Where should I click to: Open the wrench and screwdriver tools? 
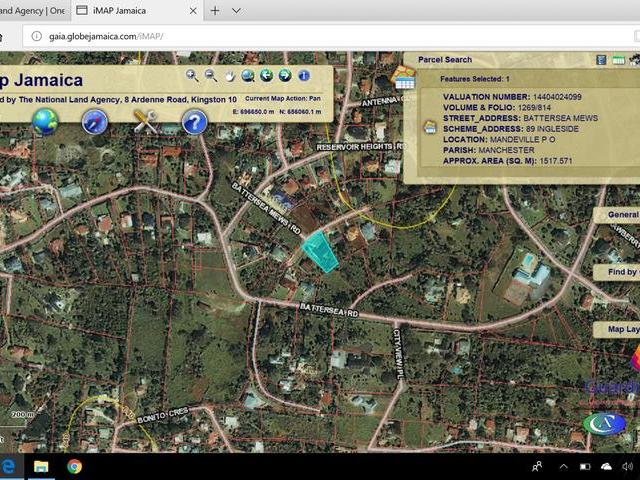click(146, 121)
